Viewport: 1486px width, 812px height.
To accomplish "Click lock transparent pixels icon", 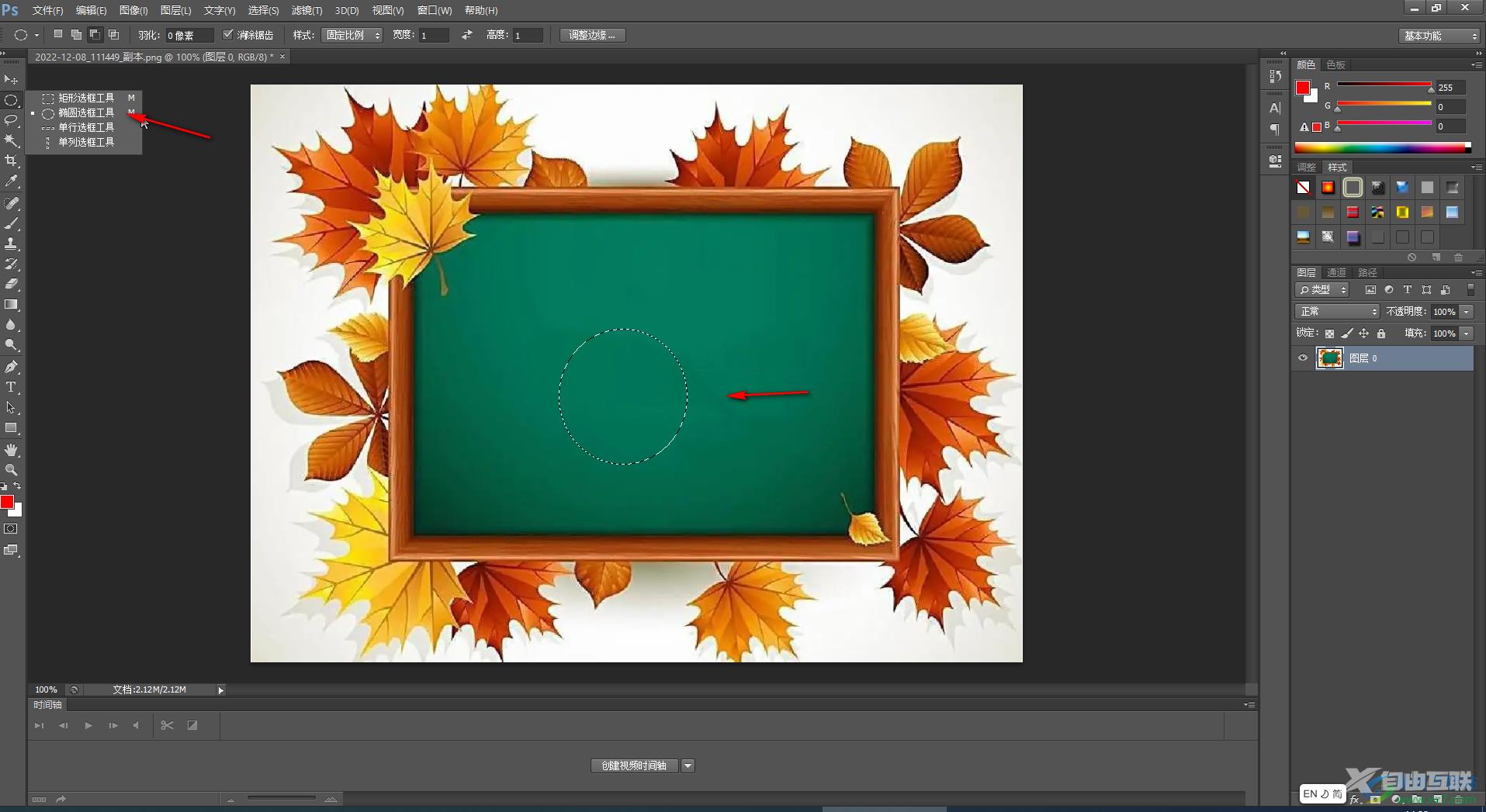I will click(1329, 333).
